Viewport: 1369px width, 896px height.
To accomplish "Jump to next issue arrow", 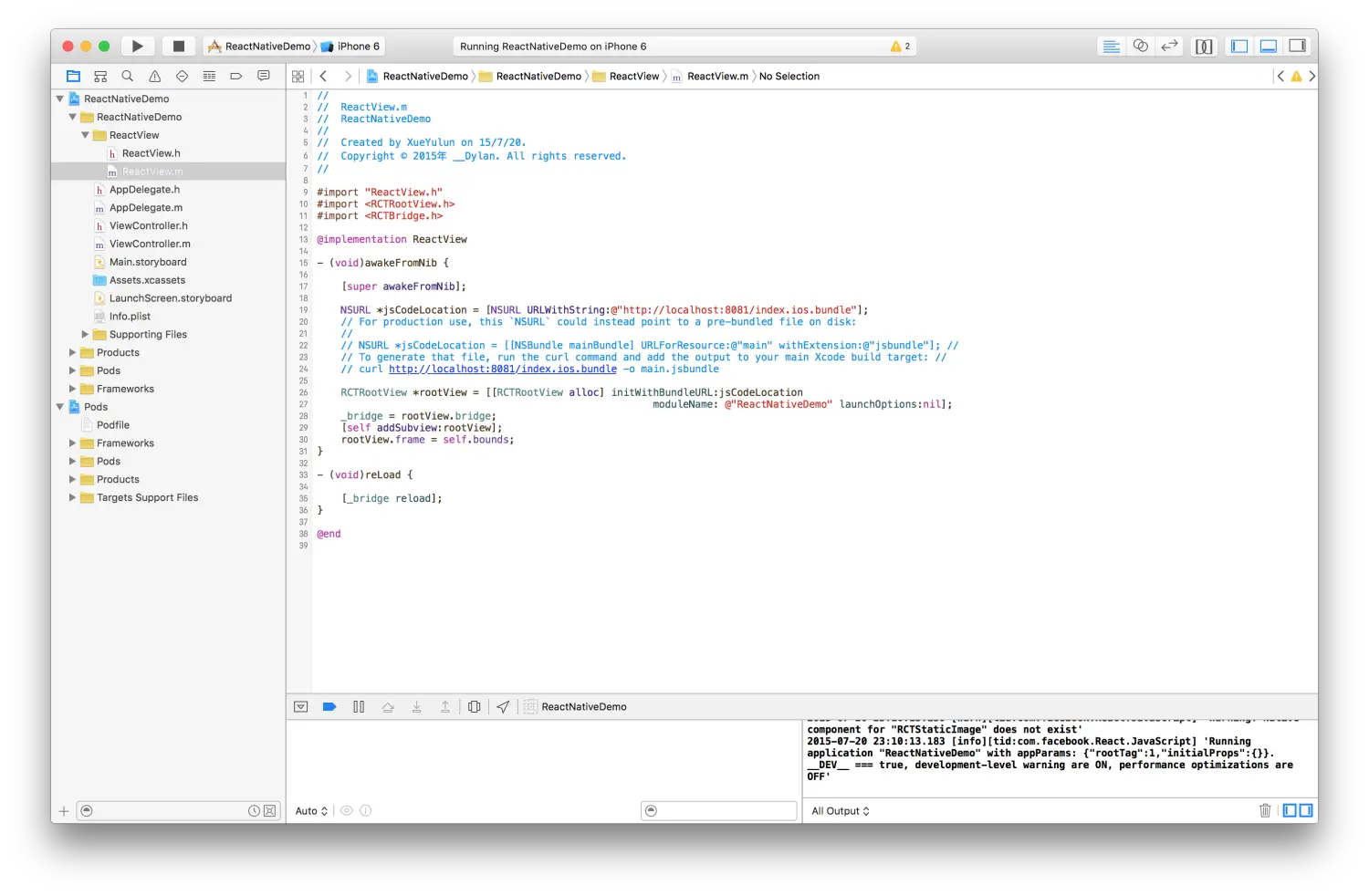I will click(1312, 77).
